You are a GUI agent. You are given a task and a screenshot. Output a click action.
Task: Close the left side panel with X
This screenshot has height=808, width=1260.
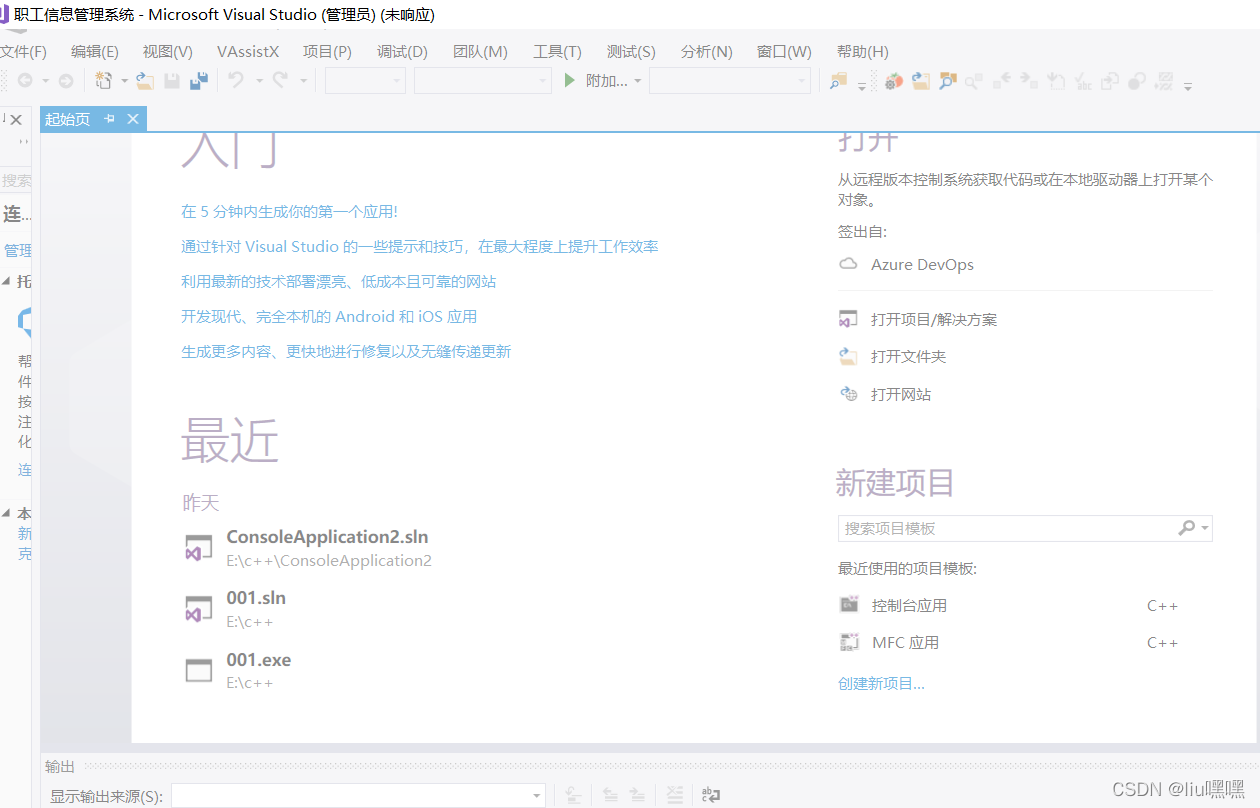(15, 120)
